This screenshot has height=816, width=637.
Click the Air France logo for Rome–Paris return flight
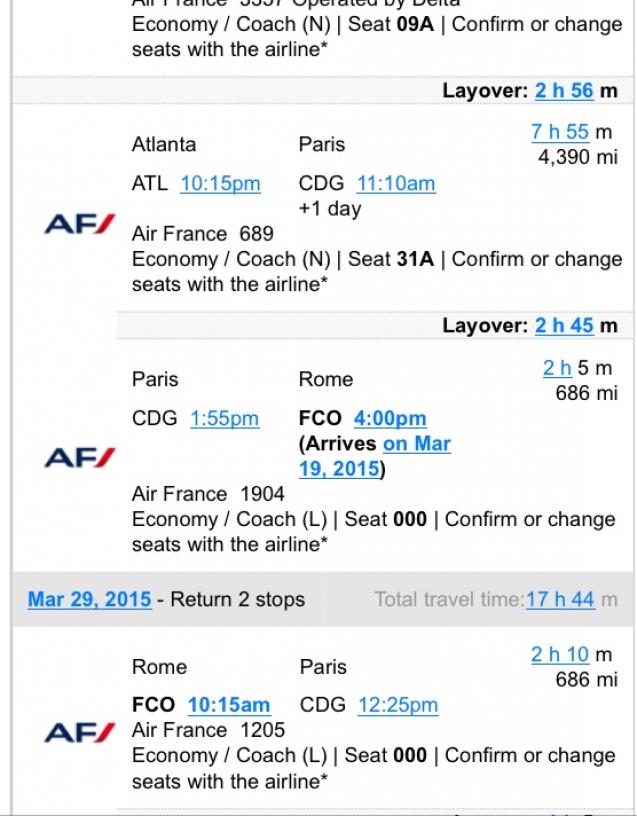(x=80, y=733)
